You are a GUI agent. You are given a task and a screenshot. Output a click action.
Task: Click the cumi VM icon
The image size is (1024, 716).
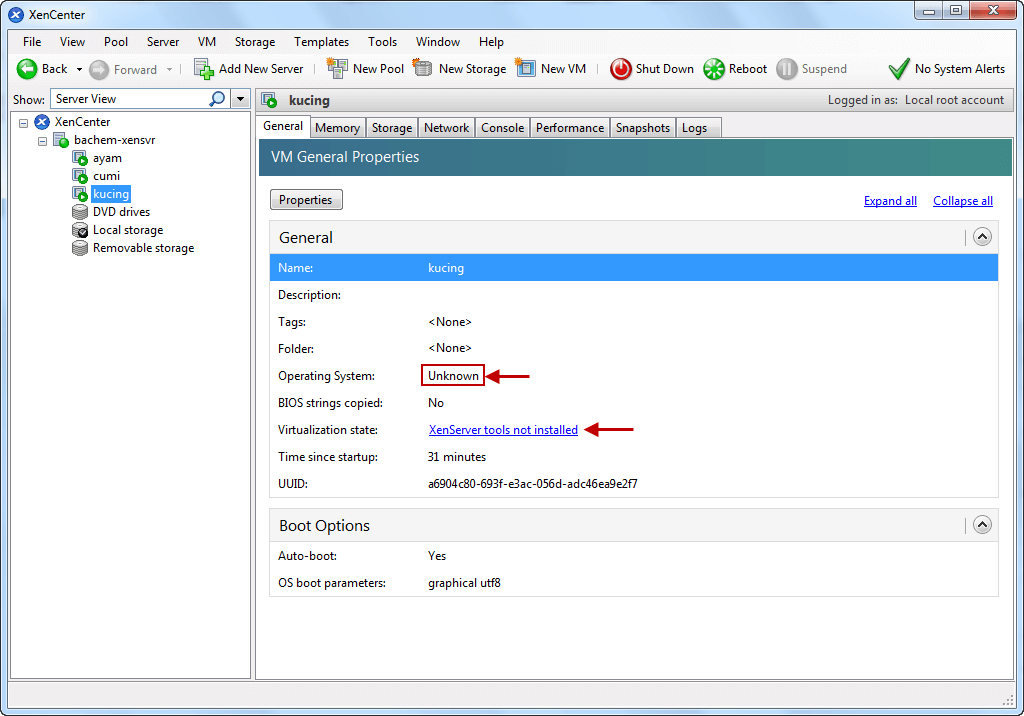click(x=80, y=176)
